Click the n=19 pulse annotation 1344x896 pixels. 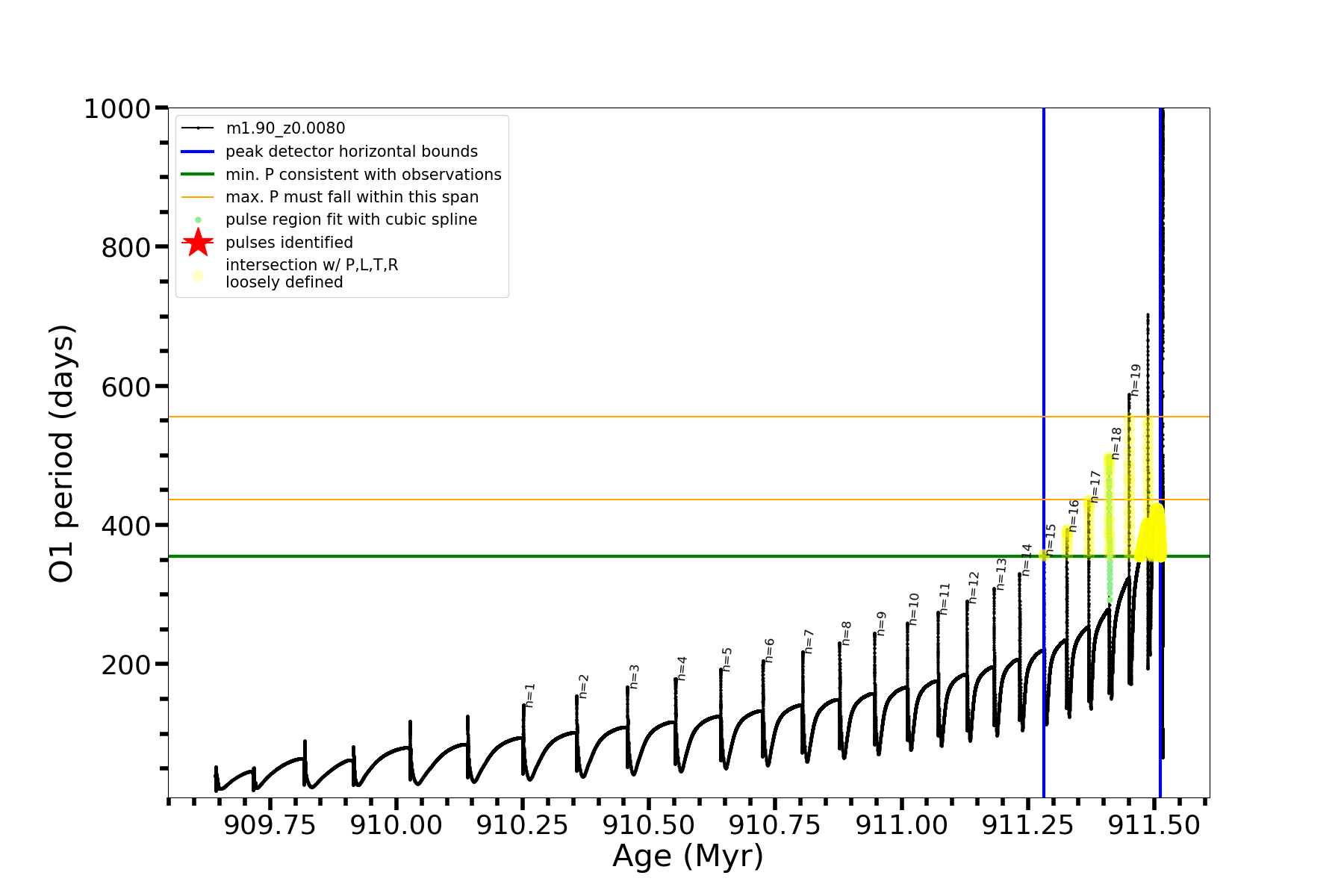1136,380
